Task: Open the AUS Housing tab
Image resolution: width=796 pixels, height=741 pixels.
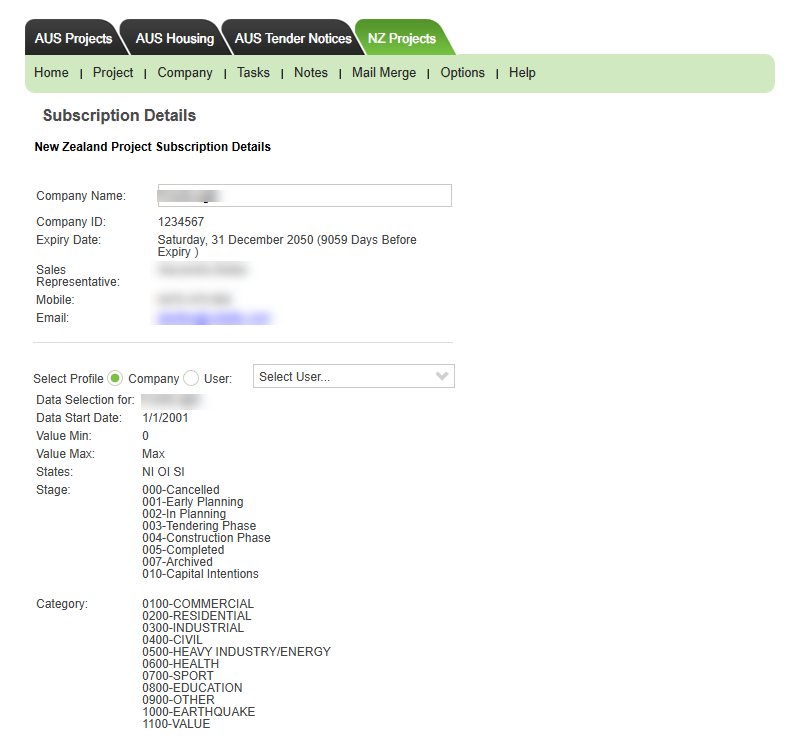Action: (x=174, y=38)
